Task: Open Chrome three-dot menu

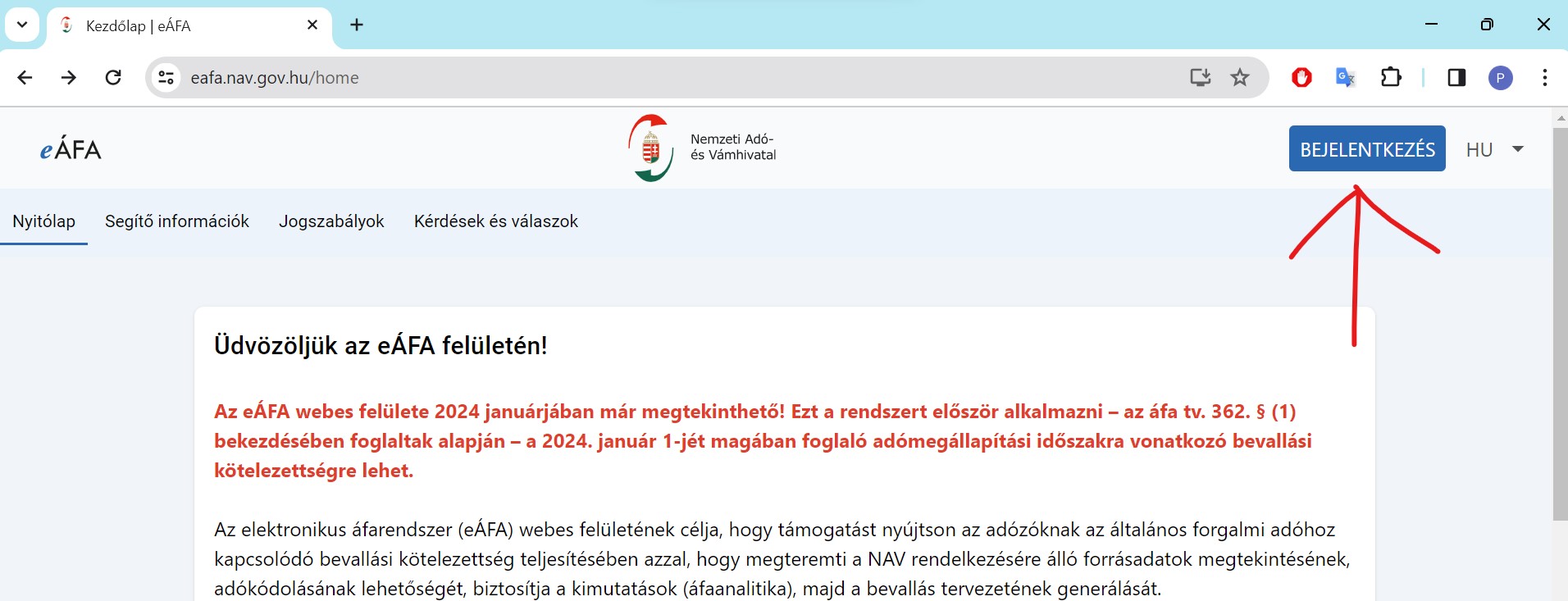Action: tap(1545, 78)
